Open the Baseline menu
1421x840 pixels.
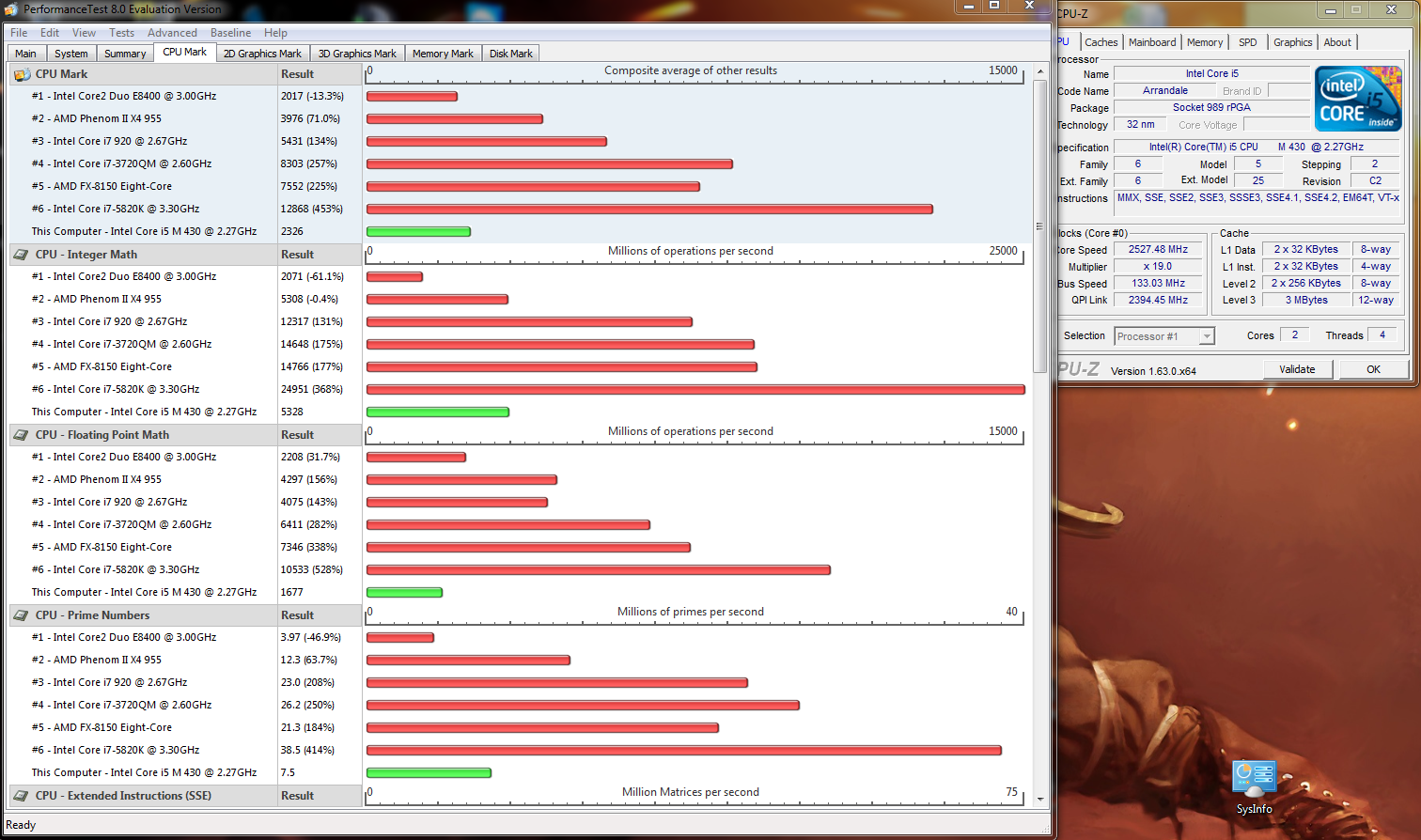click(230, 33)
